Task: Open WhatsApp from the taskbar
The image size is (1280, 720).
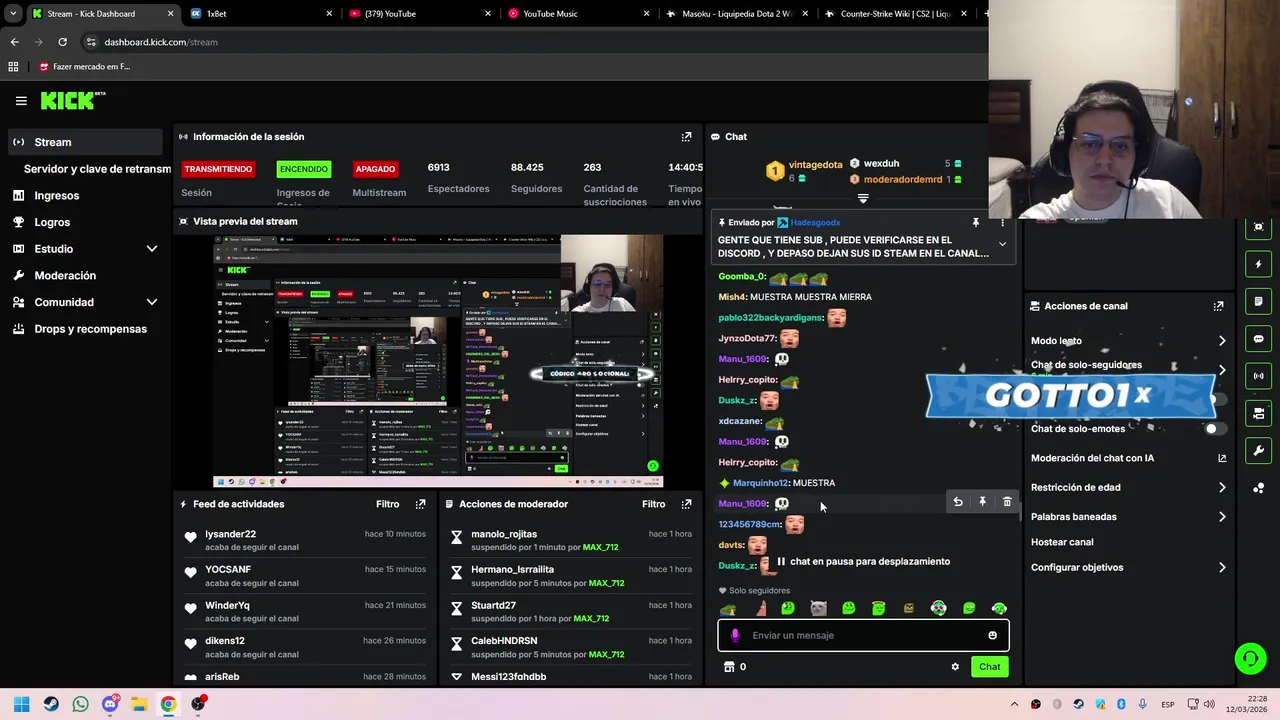Action: point(80,704)
